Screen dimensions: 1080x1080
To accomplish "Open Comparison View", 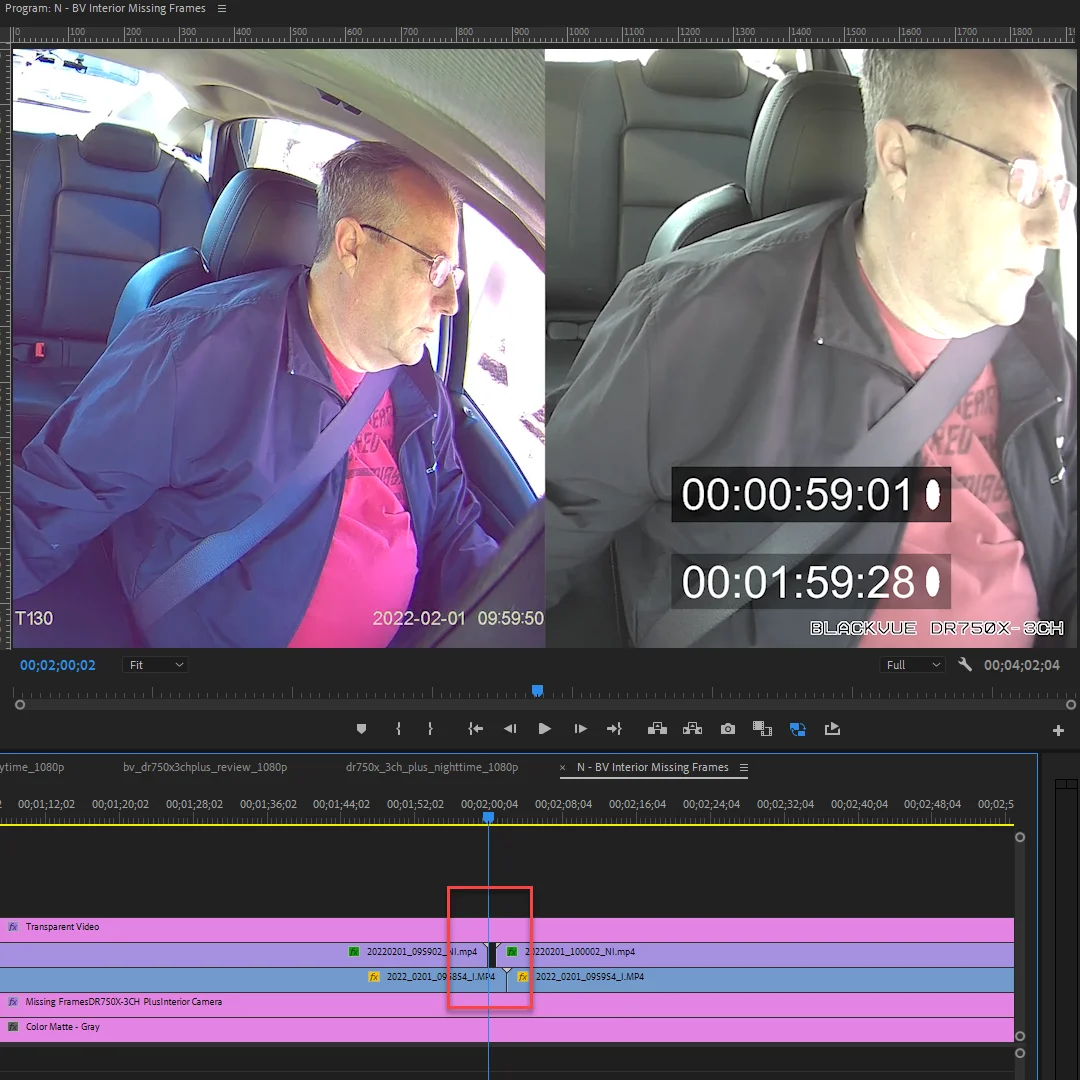I will click(x=762, y=729).
